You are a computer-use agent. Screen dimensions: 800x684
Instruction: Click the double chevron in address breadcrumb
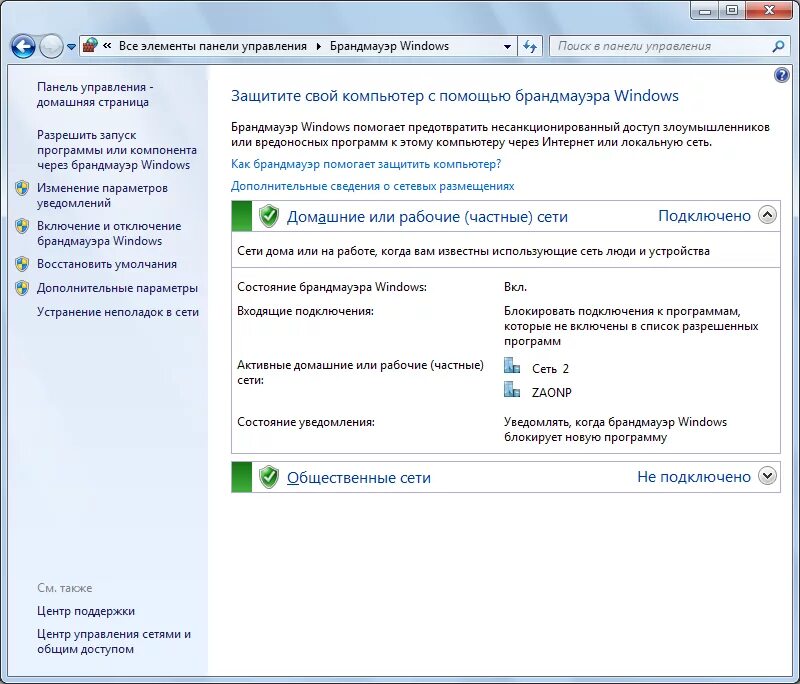tap(107, 46)
